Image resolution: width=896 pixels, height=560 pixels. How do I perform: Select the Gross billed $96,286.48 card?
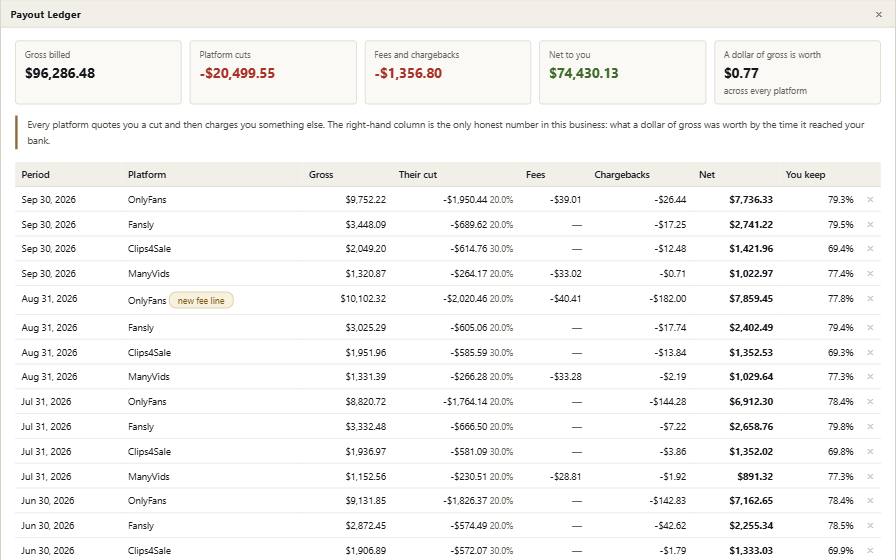click(x=98, y=72)
